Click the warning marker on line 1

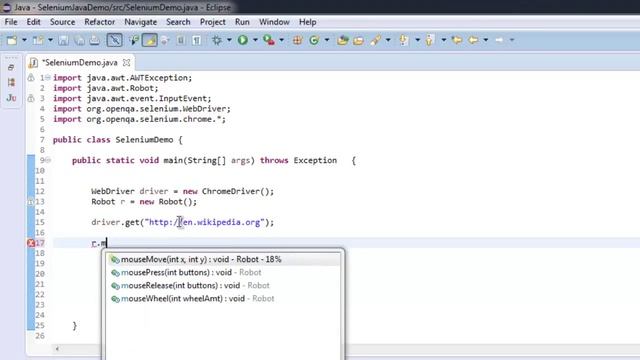click(31, 78)
